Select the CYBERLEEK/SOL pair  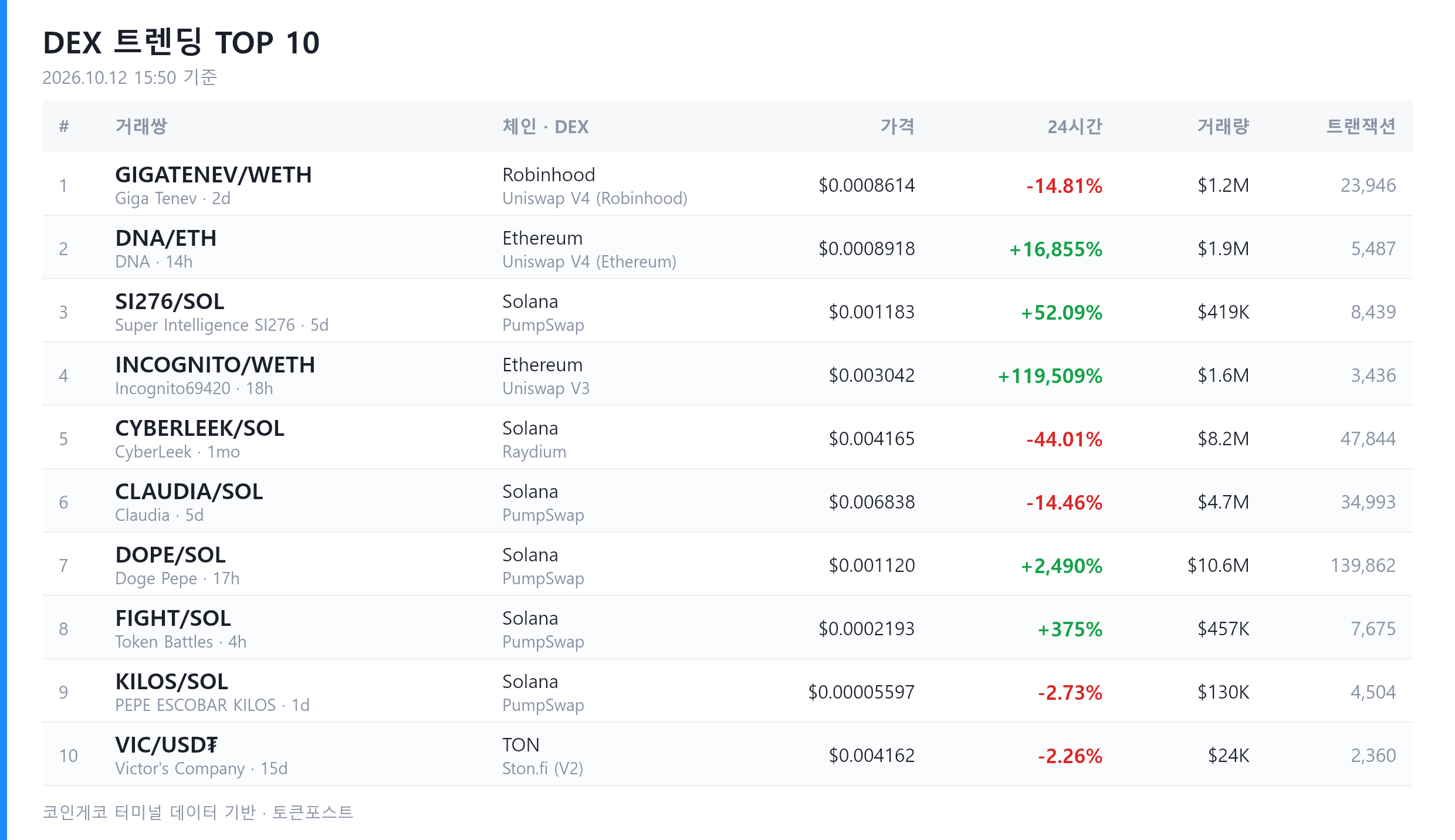coord(199,428)
